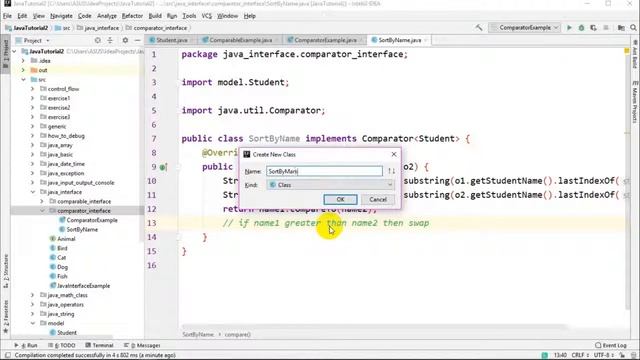640x360 pixels.
Task: Click Run with Coverage icon
Action: pos(593,28)
